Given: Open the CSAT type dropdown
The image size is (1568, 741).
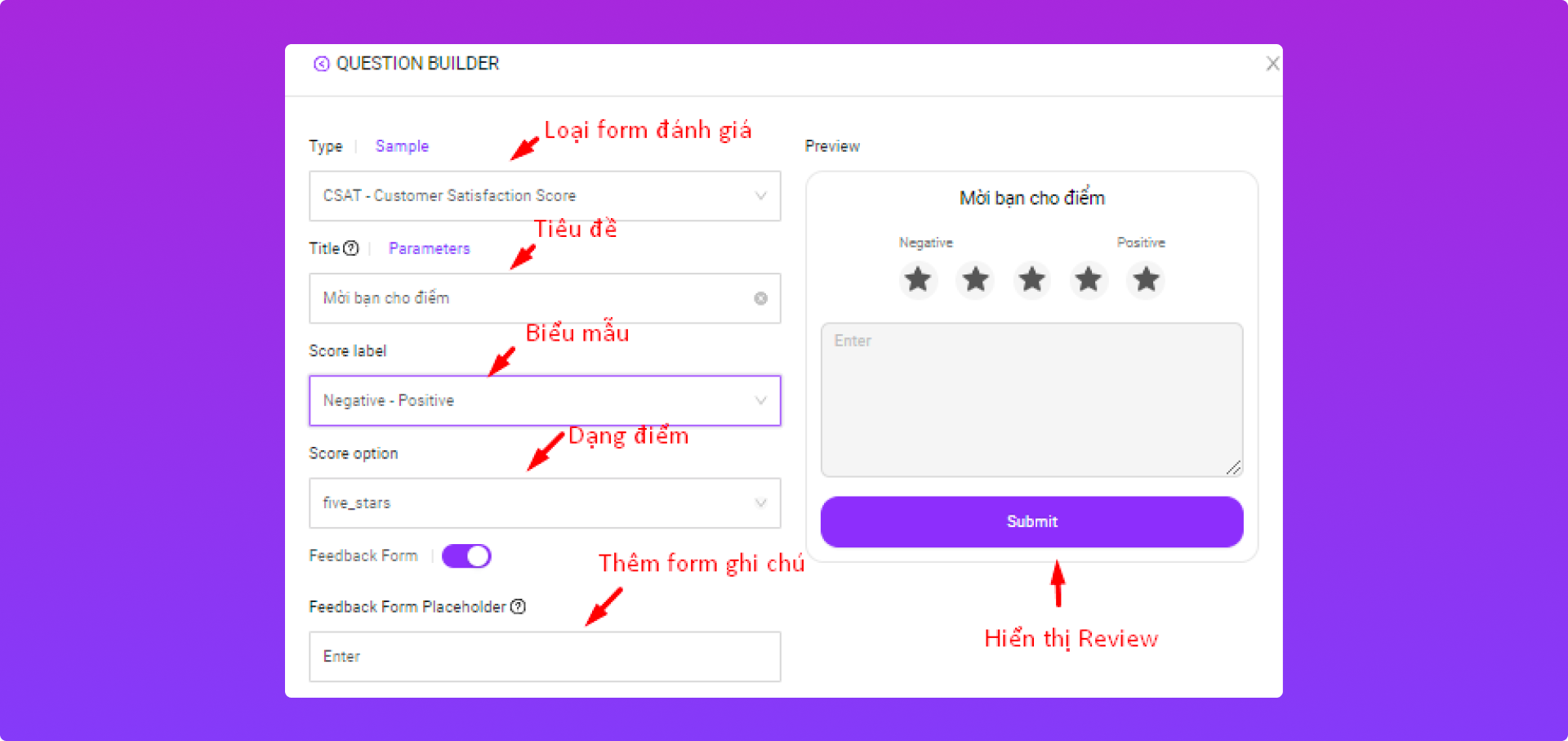Looking at the screenshot, I should (x=545, y=196).
